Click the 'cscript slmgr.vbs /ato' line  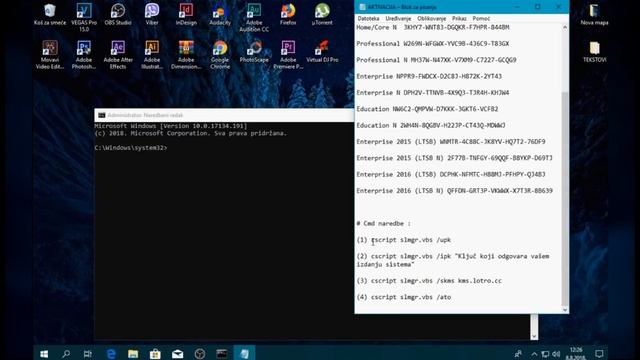(x=411, y=297)
